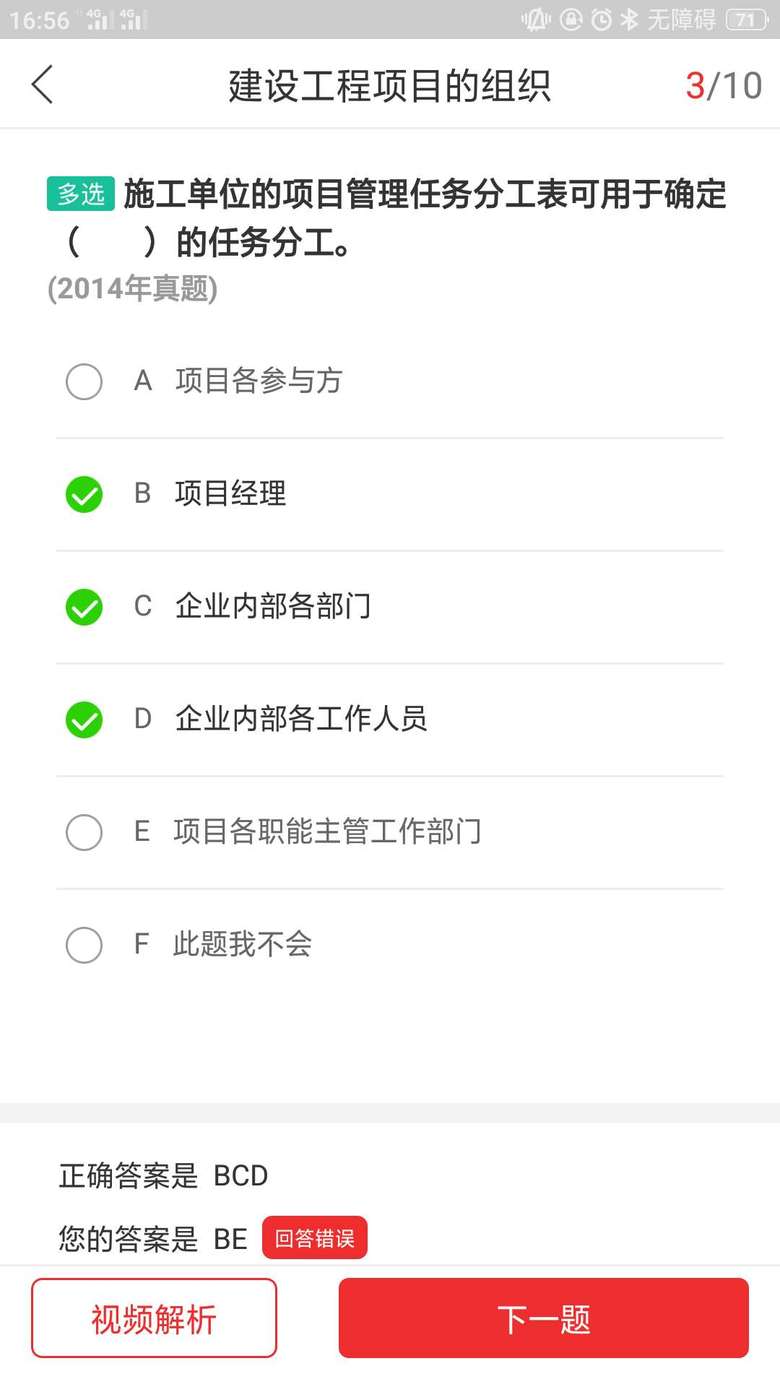Tap the 建设工程项目的组织 page title
Image resolution: width=780 pixels, height=1387 pixels.
point(389,86)
